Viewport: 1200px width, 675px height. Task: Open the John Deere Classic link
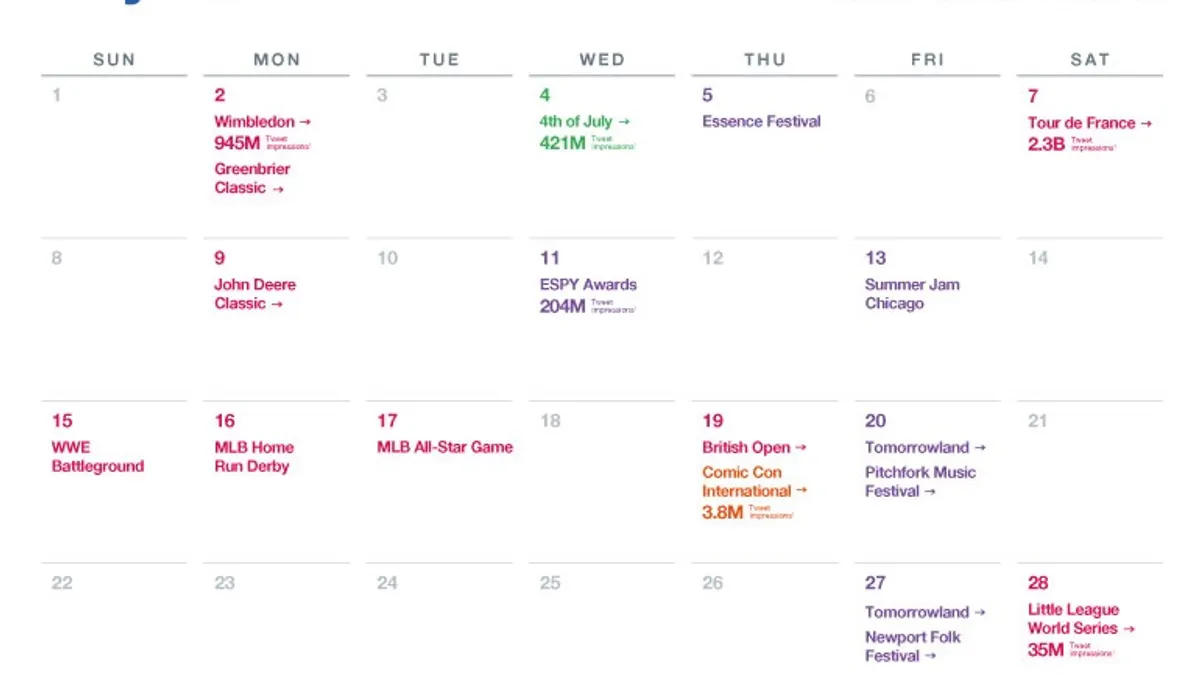pyautogui.click(x=255, y=294)
